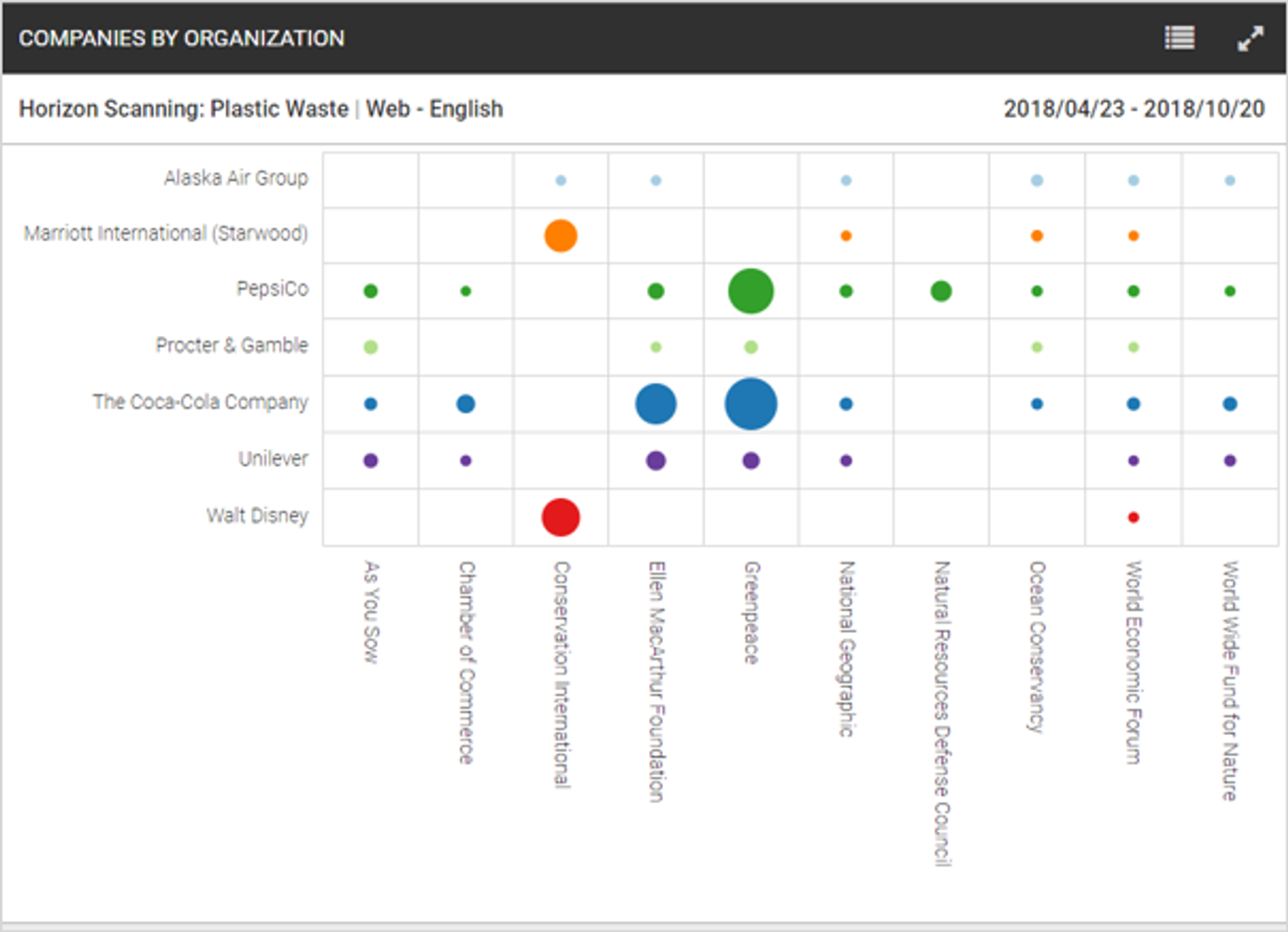The height and width of the screenshot is (932, 1288).
Task: Click the Walt Disney row label
Action: tap(258, 516)
